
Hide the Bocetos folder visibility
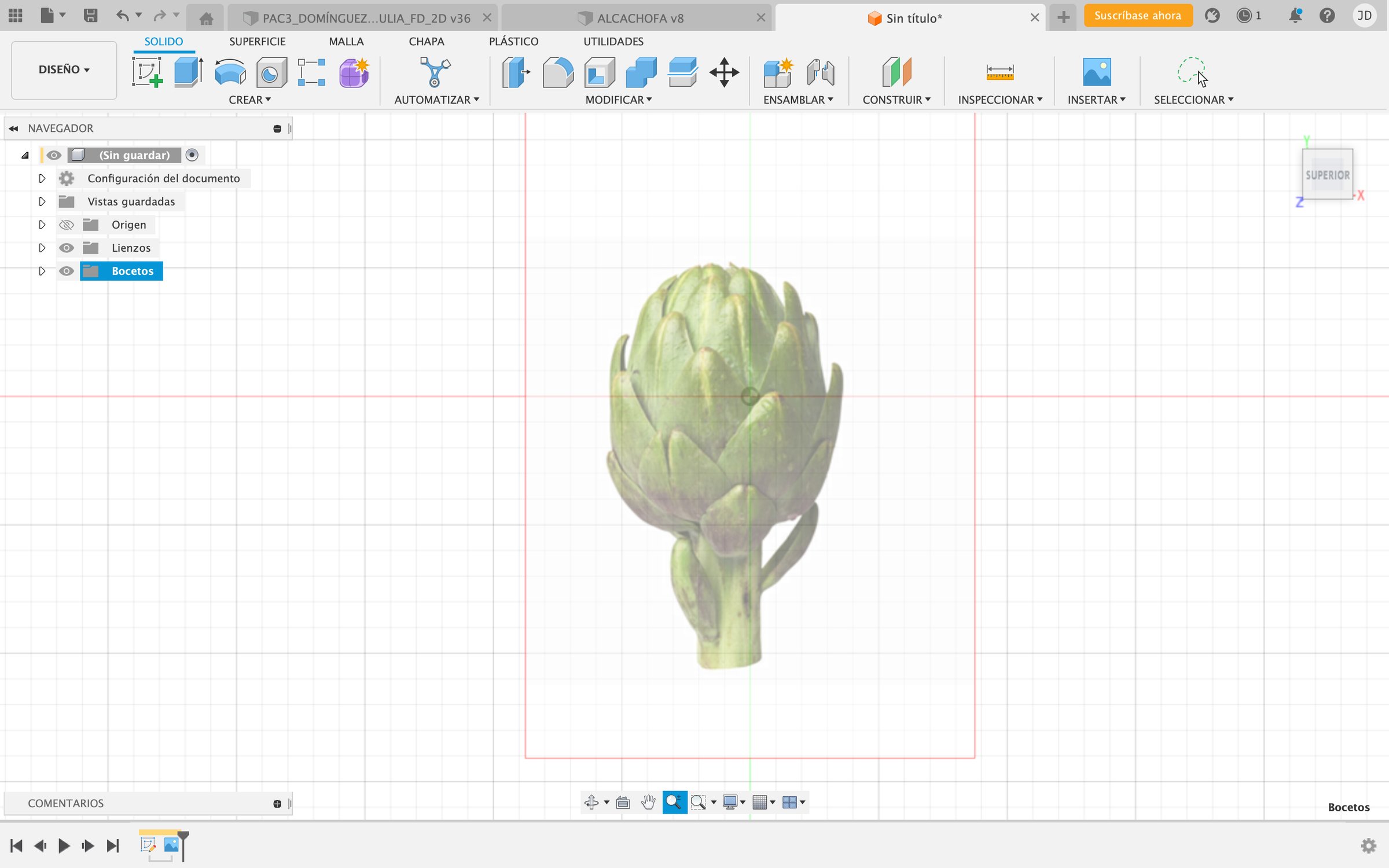click(67, 271)
